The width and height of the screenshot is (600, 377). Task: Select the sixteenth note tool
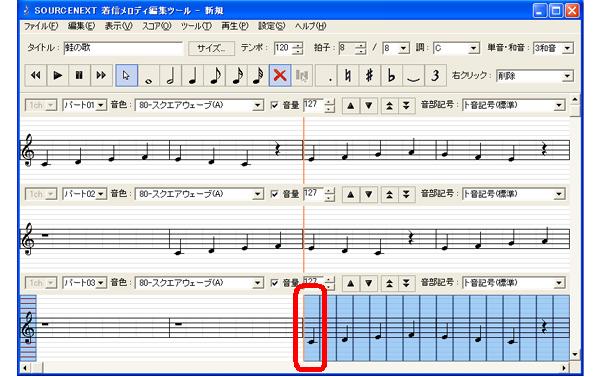[236, 75]
